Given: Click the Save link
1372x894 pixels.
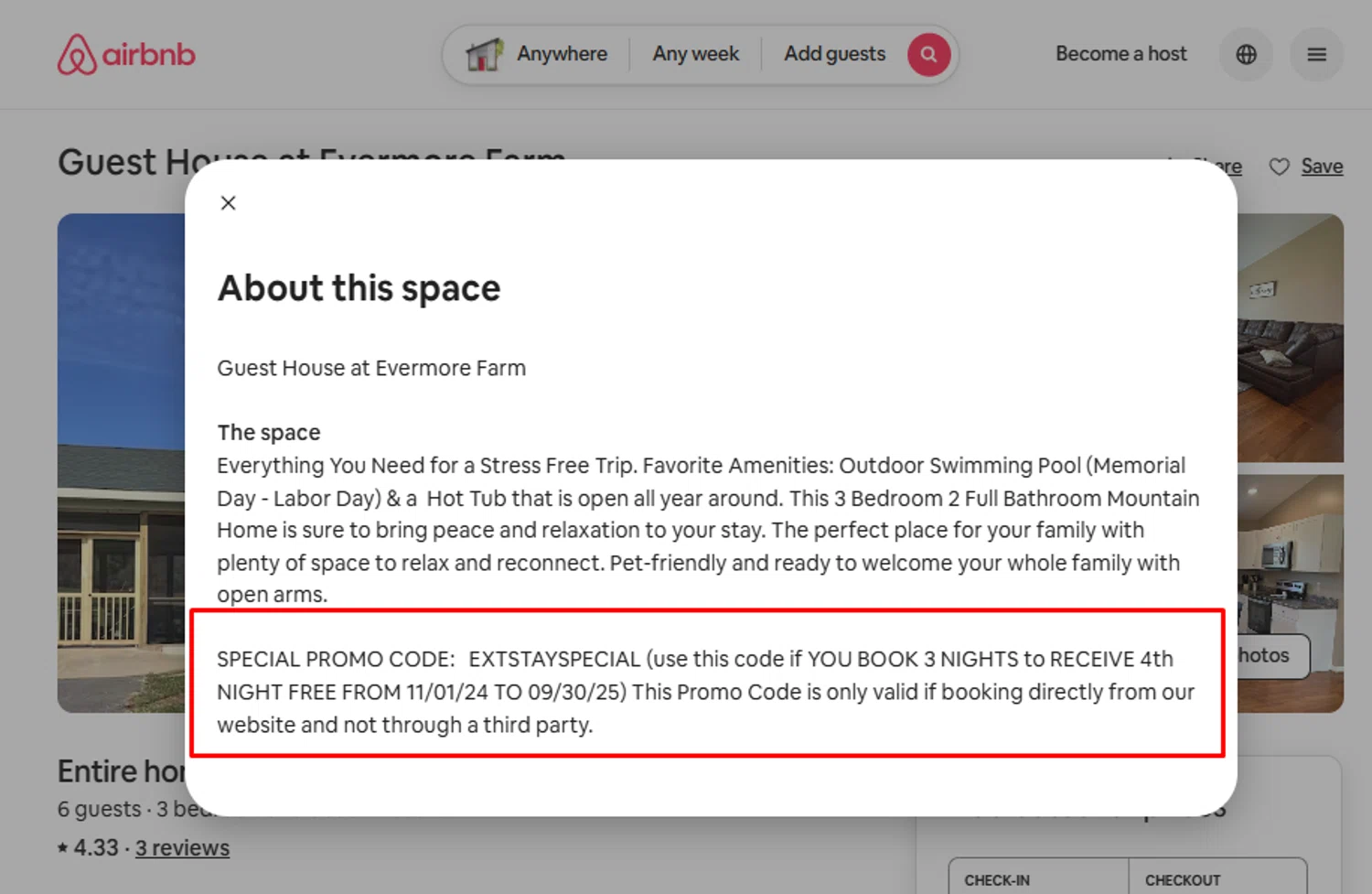Looking at the screenshot, I should coord(1322,167).
